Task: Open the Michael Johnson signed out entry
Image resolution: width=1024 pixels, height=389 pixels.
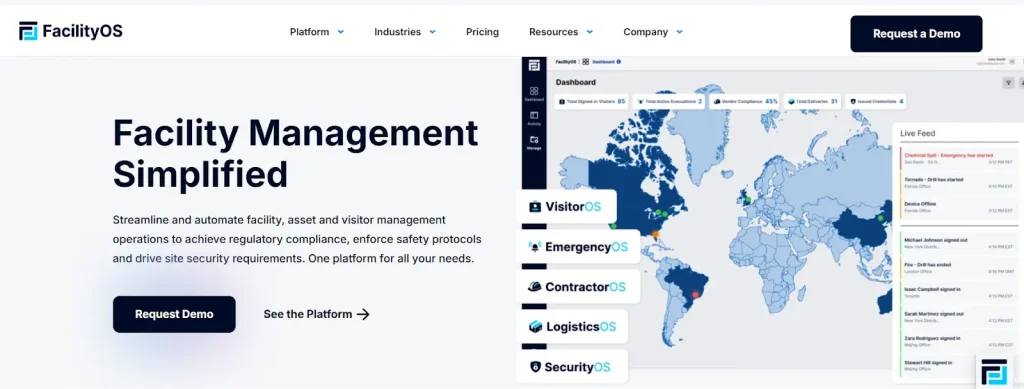Action: (x=958, y=243)
